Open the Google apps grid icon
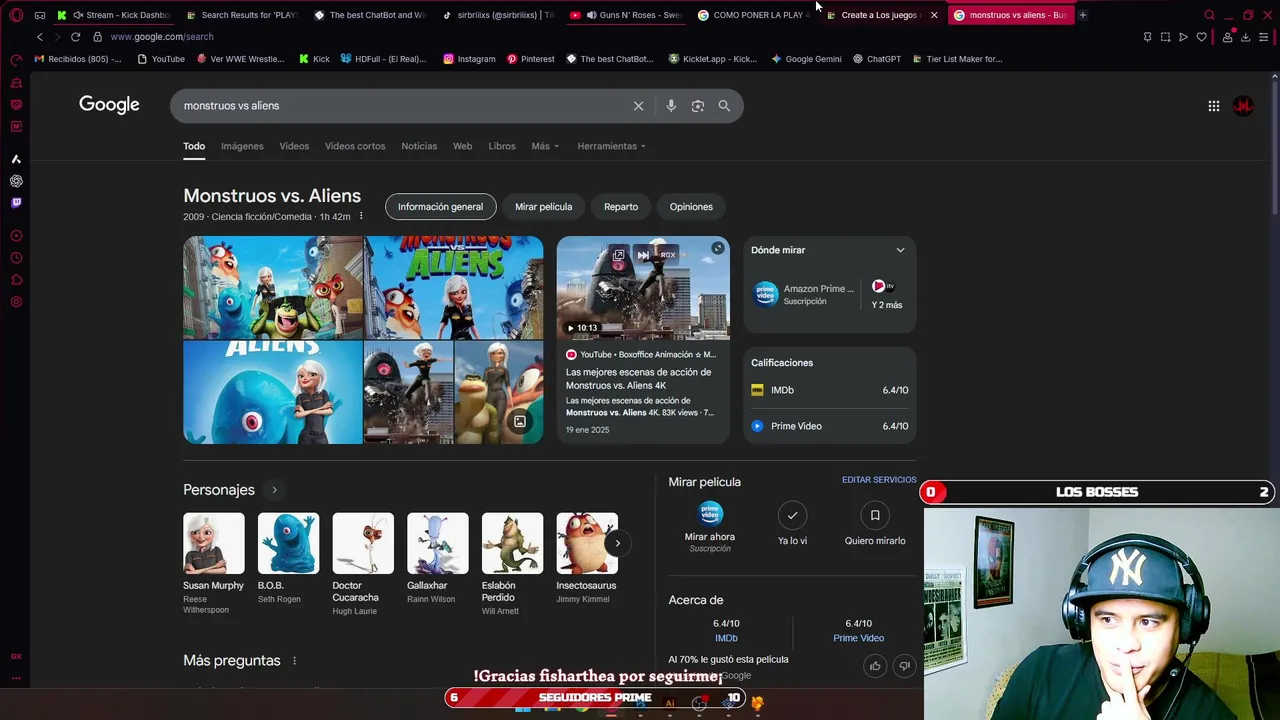Screen dimensions: 1280x720 [x=1214, y=106]
